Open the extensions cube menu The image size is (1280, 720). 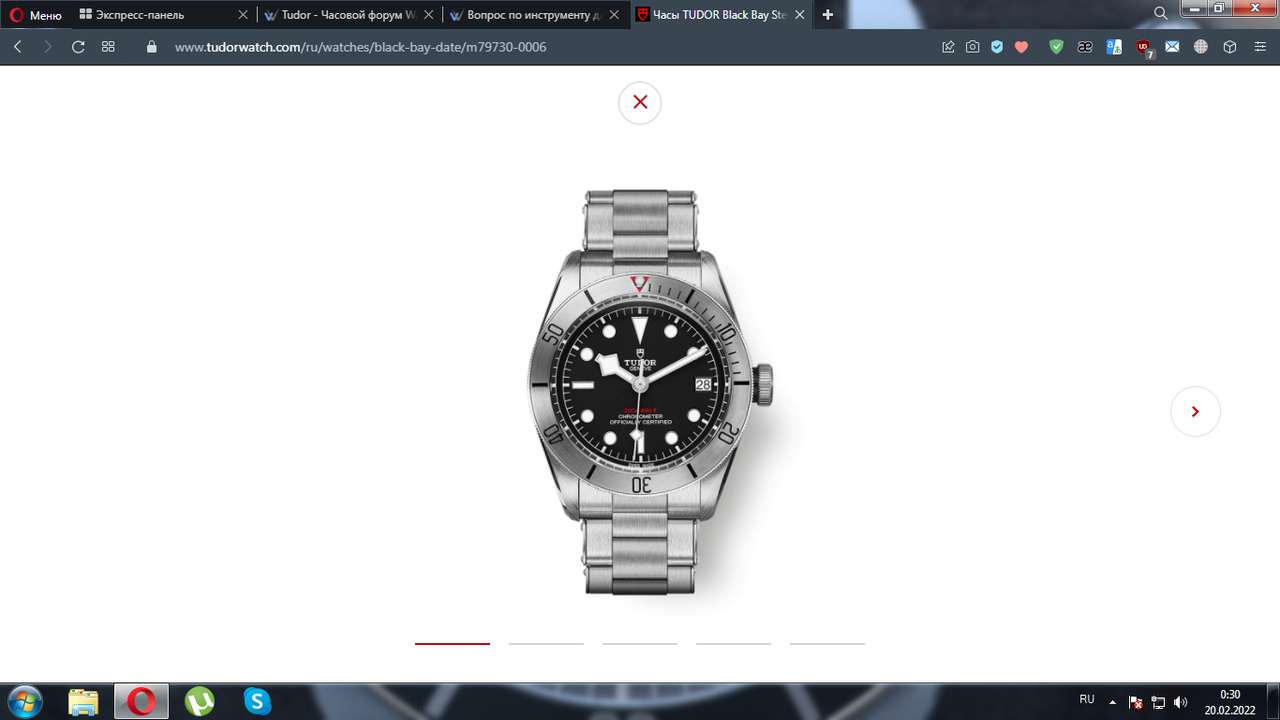[1230, 47]
